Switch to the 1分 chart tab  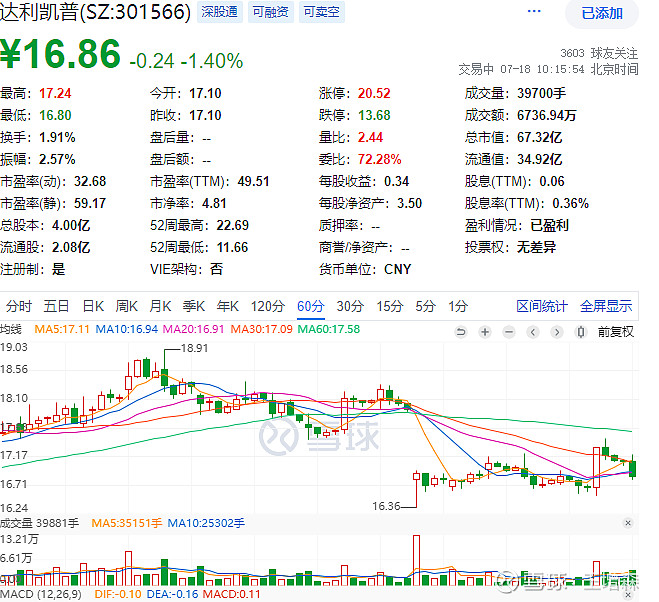[x=458, y=306]
